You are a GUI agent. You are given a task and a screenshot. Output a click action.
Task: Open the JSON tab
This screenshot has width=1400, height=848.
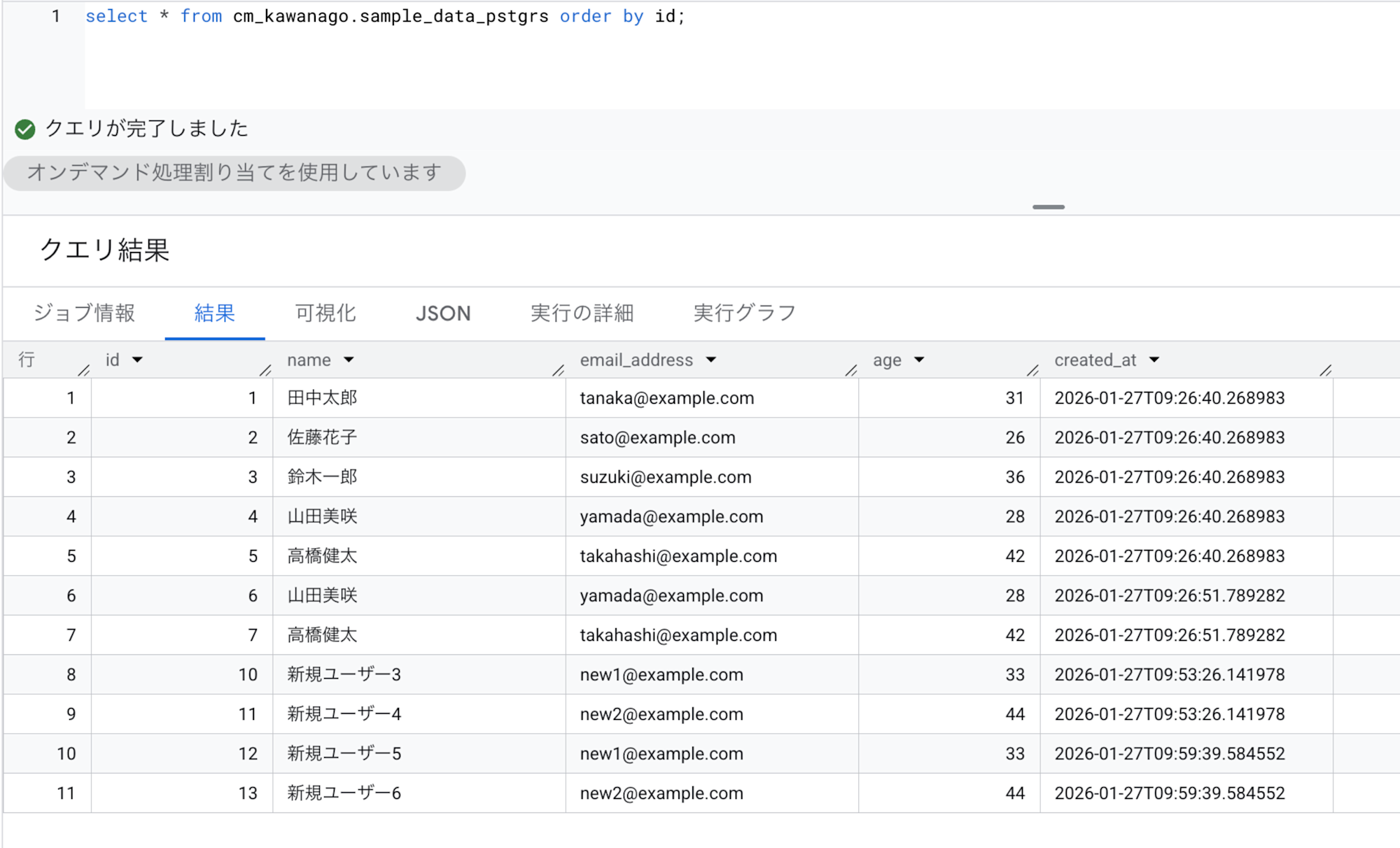point(443,313)
